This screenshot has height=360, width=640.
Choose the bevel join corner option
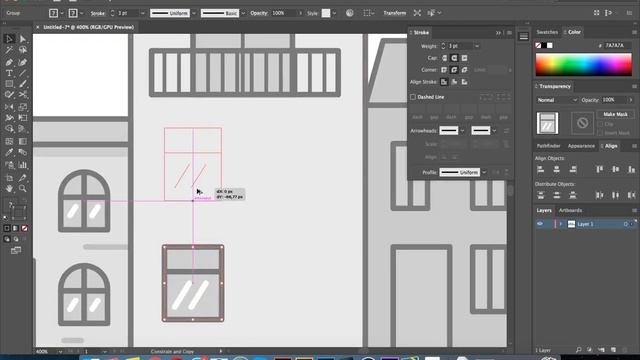pyautogui.click(x=464, y=70)
